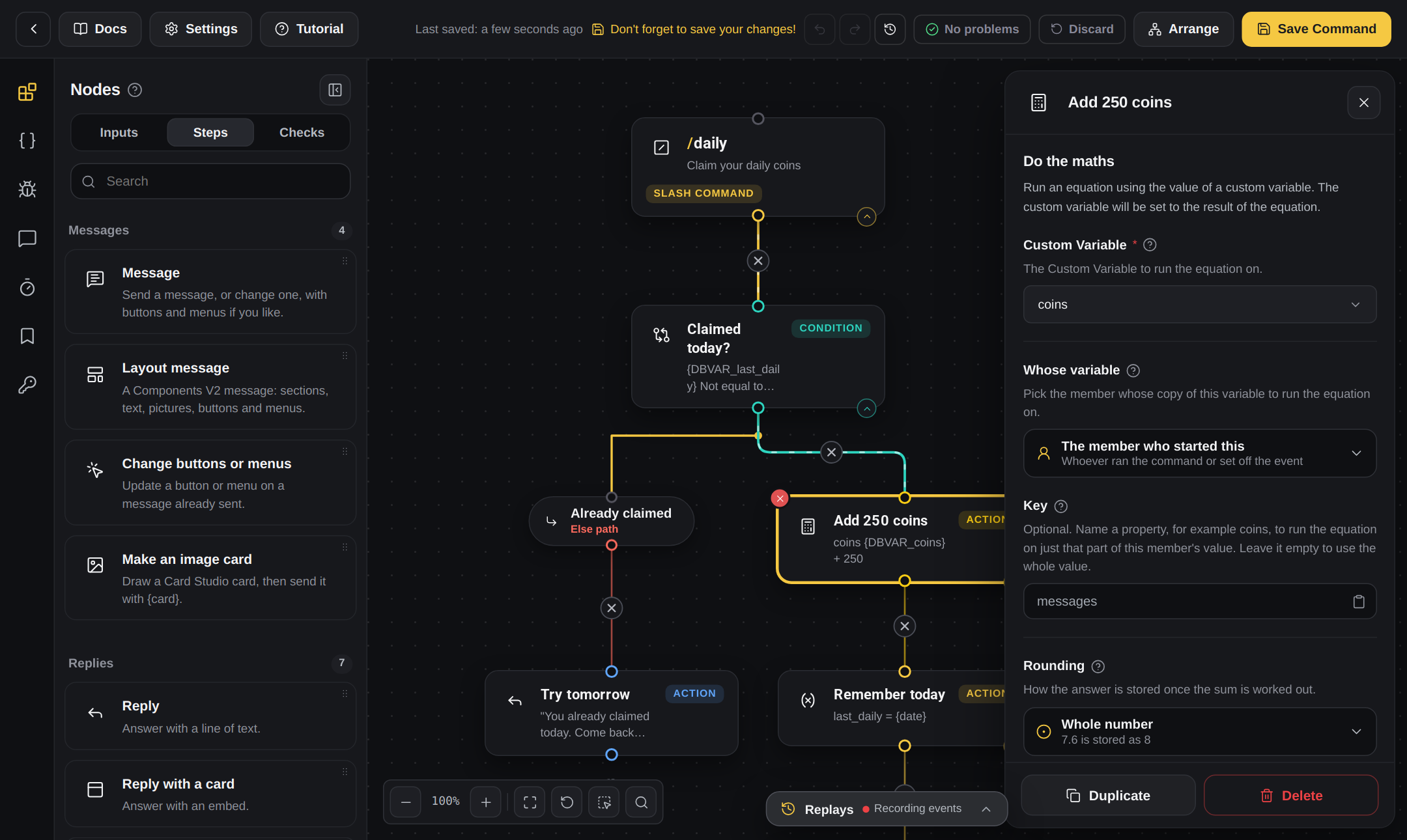Click the Save Command button
Viewport: 1407px width, 840px height.
(x=1316, y=29)
